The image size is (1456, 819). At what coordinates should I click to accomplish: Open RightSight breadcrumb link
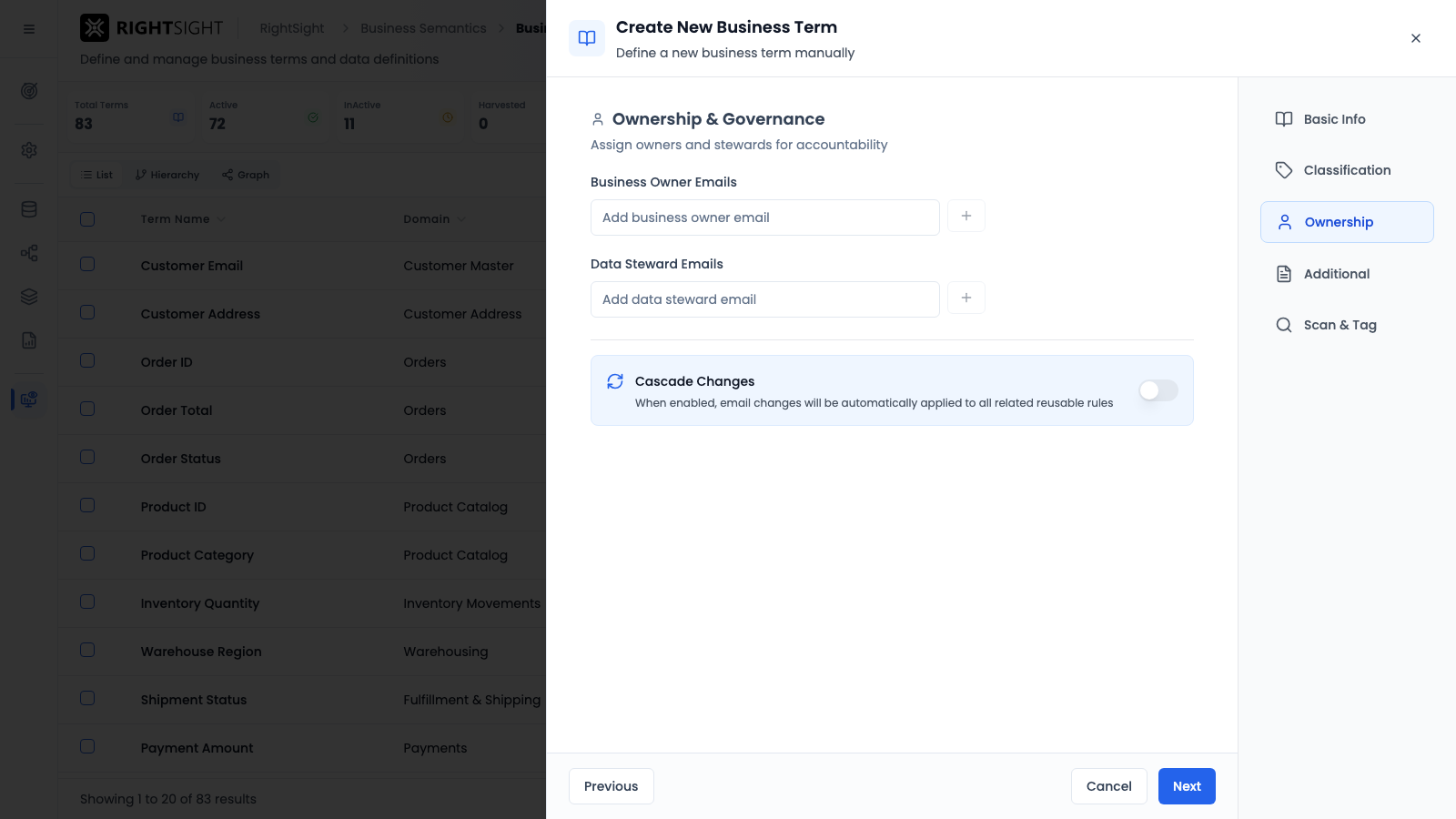tap(292, 28)
